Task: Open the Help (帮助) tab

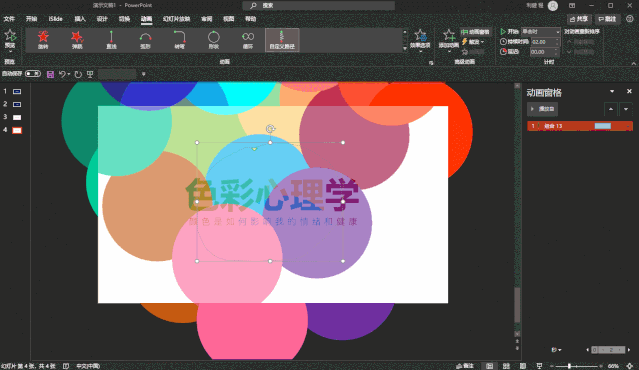Action: coord(251,19)
